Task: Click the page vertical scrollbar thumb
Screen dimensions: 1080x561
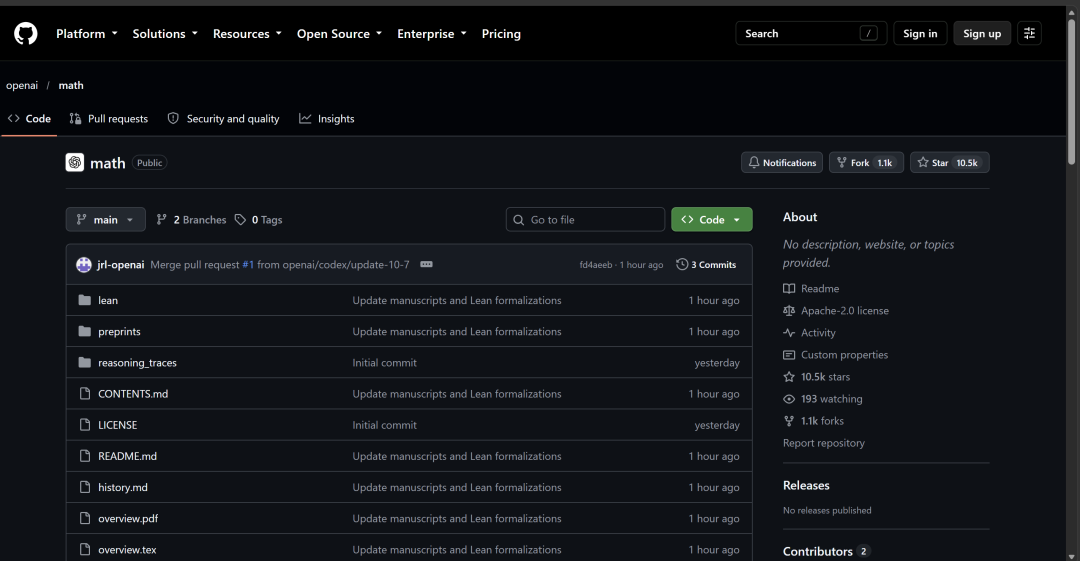Action: pyautogui.click(x=1071, y=90)
